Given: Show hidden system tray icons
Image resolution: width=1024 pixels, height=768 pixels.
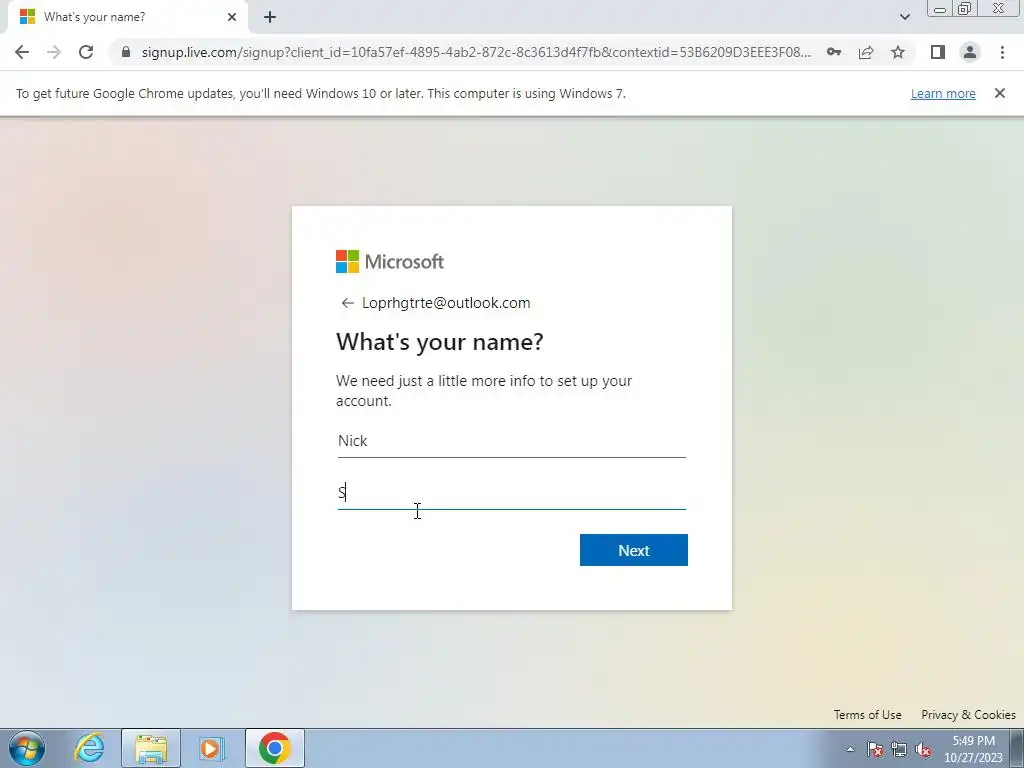Looking at the screenshot, I should click(x=850, y=749).
